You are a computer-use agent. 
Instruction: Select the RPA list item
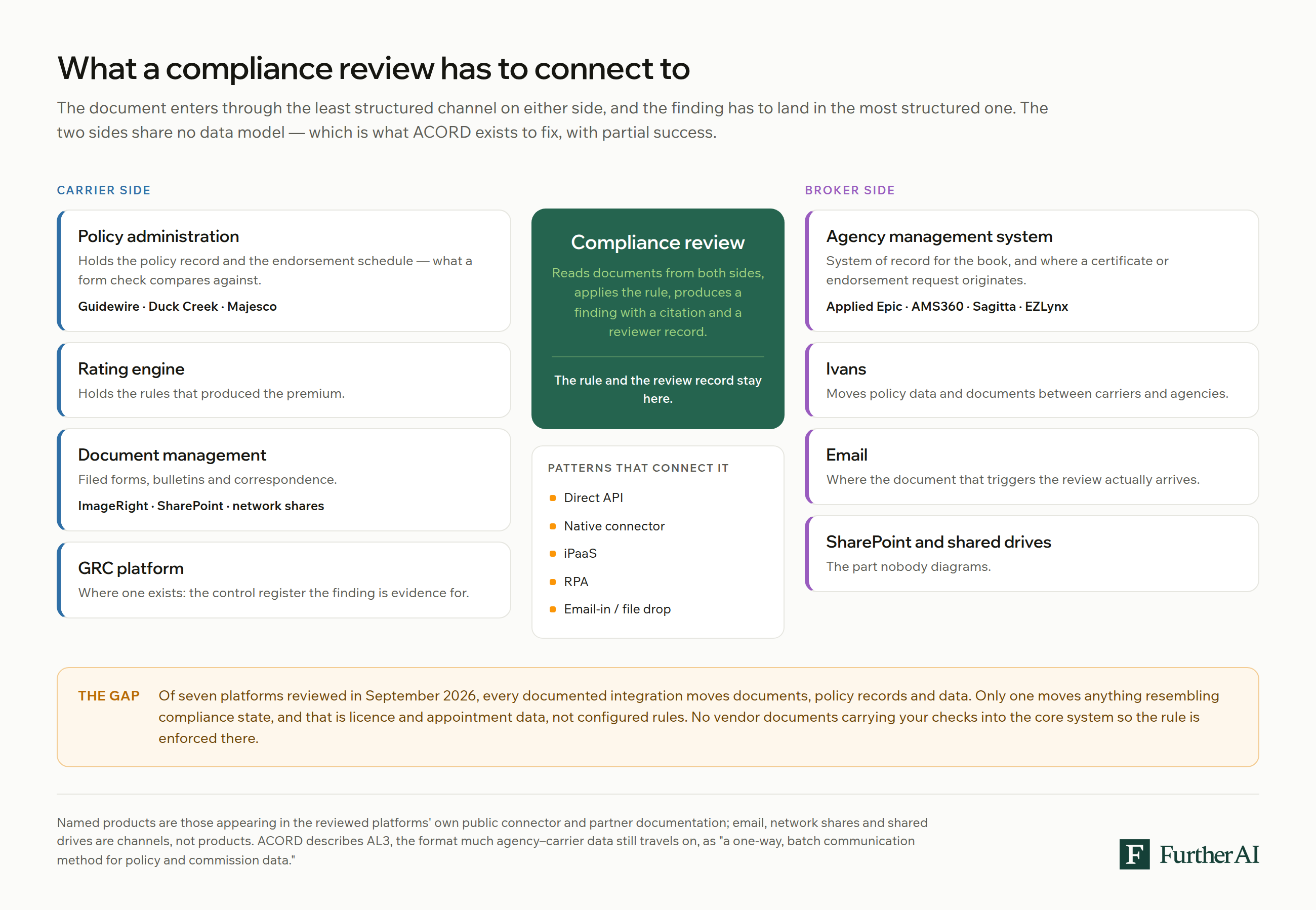click(x=576, y=582)
